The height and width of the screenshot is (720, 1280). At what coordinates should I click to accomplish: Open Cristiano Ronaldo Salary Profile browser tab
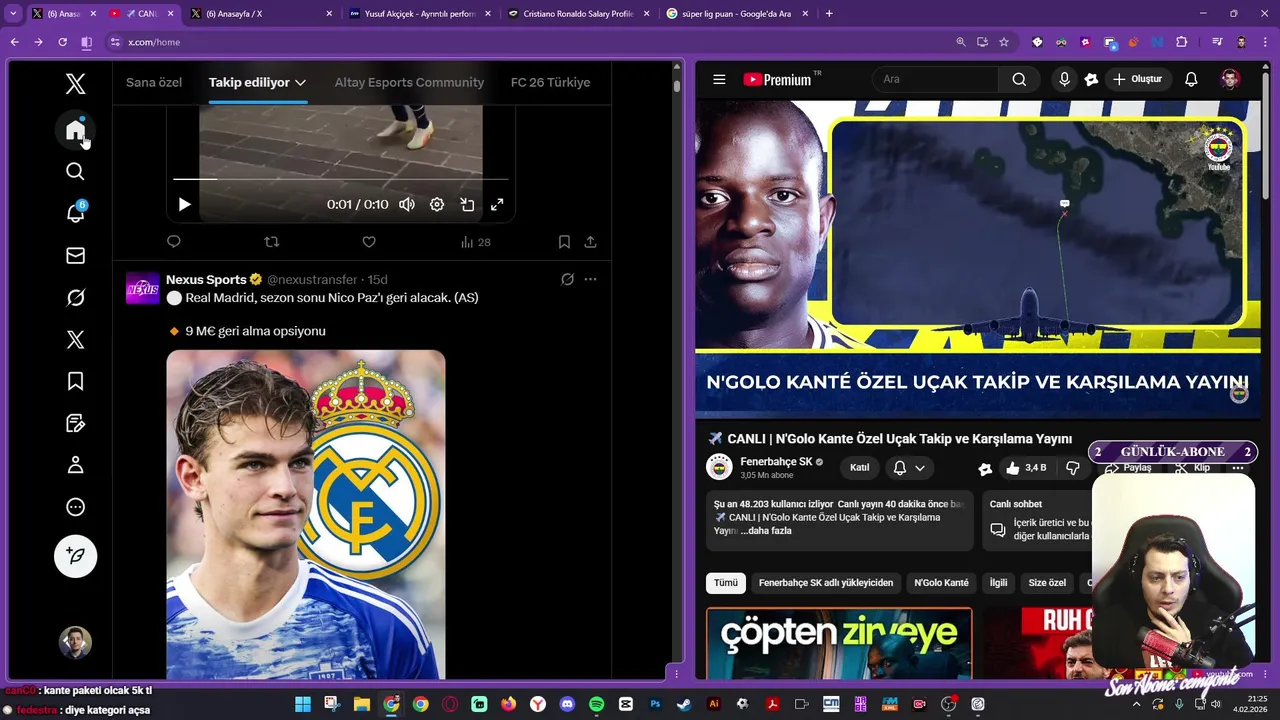[x=577, y=14]
